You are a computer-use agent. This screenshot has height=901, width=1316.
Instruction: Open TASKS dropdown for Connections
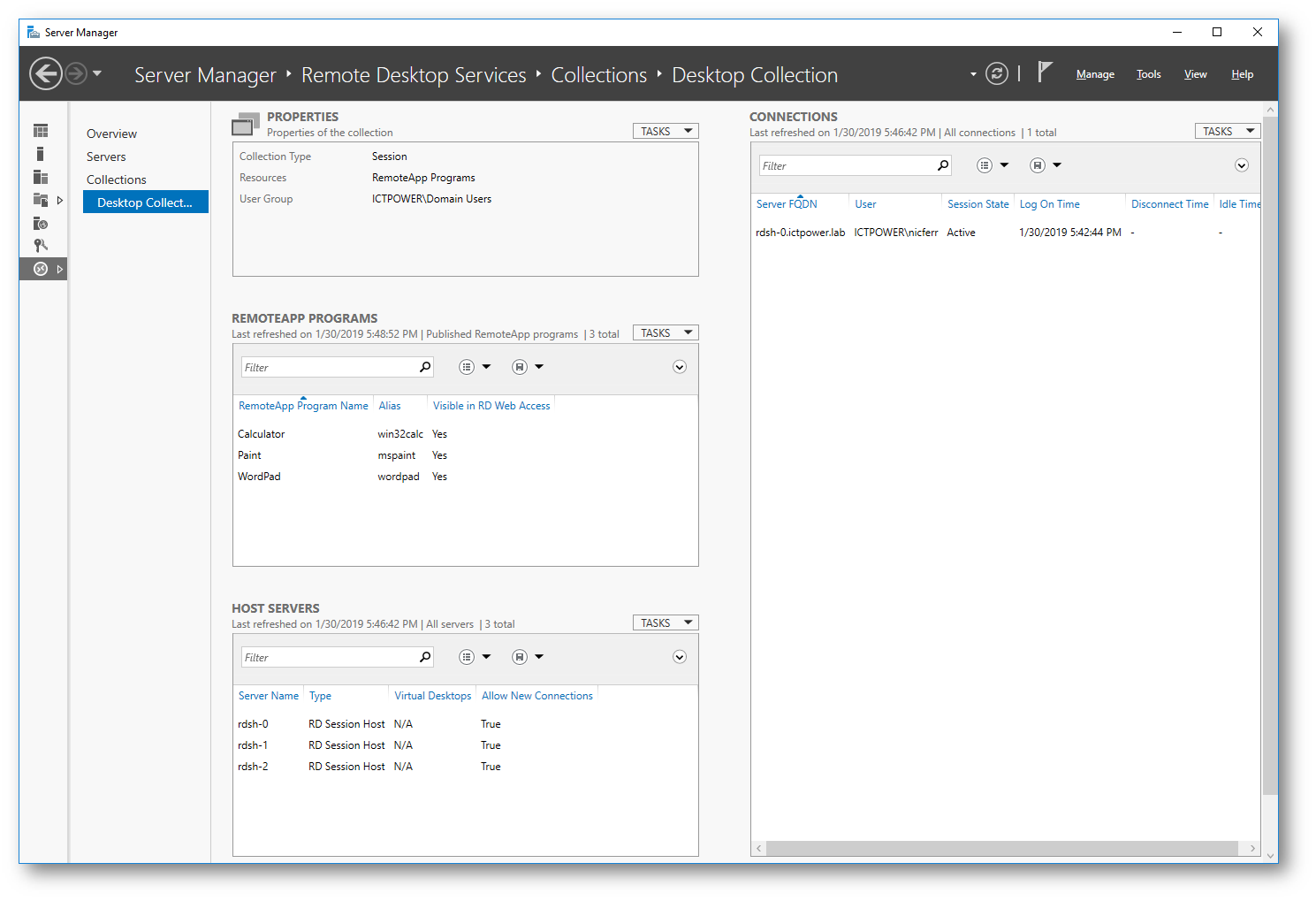tap(1228, 131)
